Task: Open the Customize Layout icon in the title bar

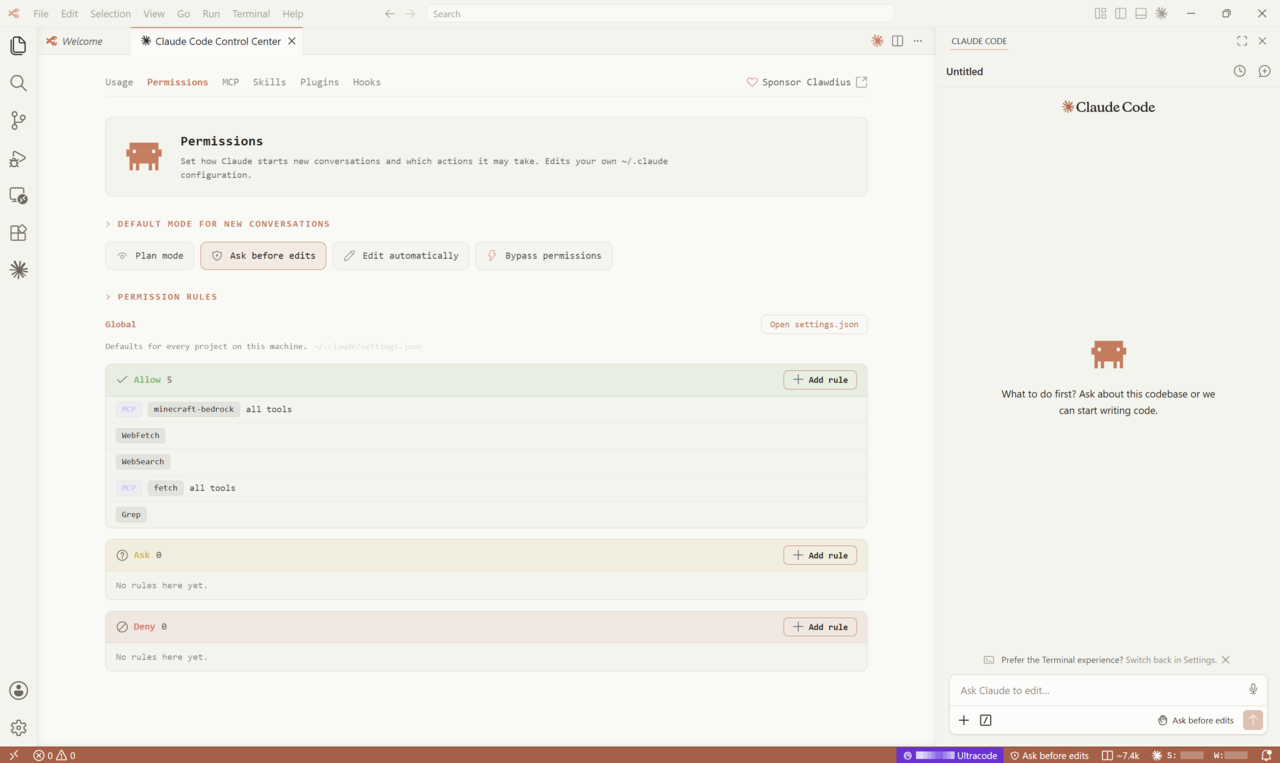Action: pos(1100,14)
